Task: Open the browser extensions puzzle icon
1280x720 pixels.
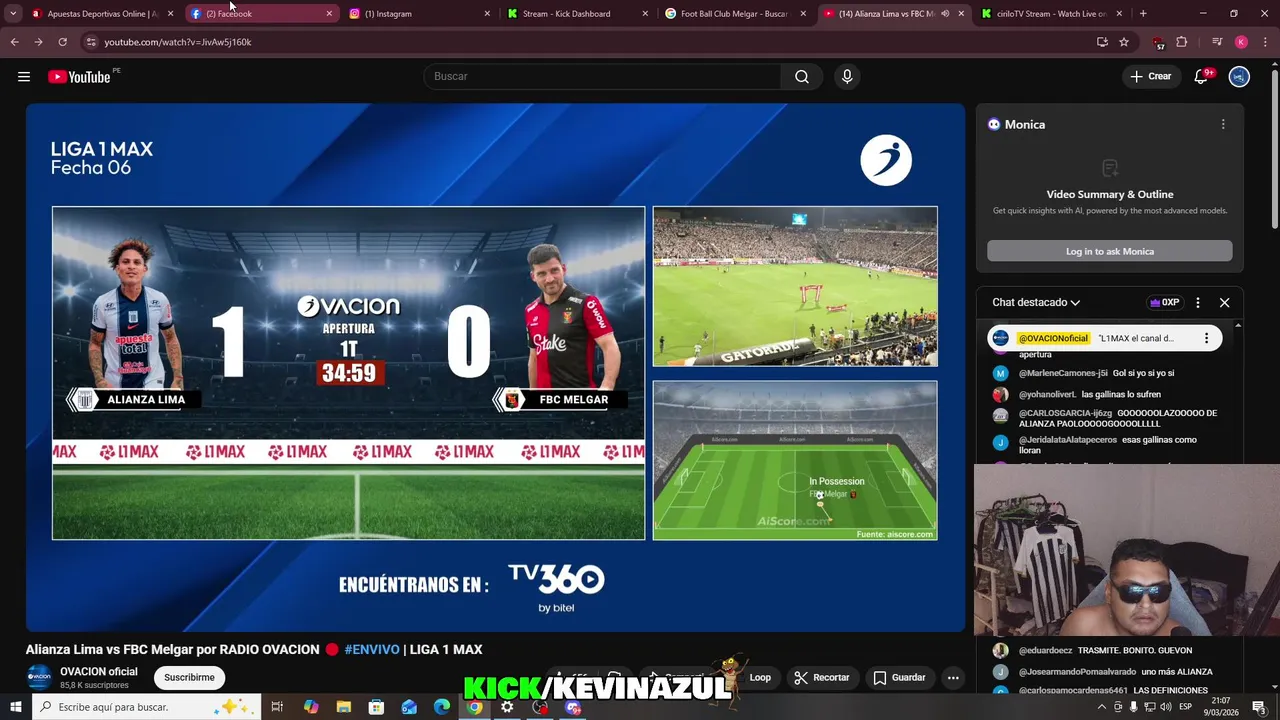Action: 1182,42
